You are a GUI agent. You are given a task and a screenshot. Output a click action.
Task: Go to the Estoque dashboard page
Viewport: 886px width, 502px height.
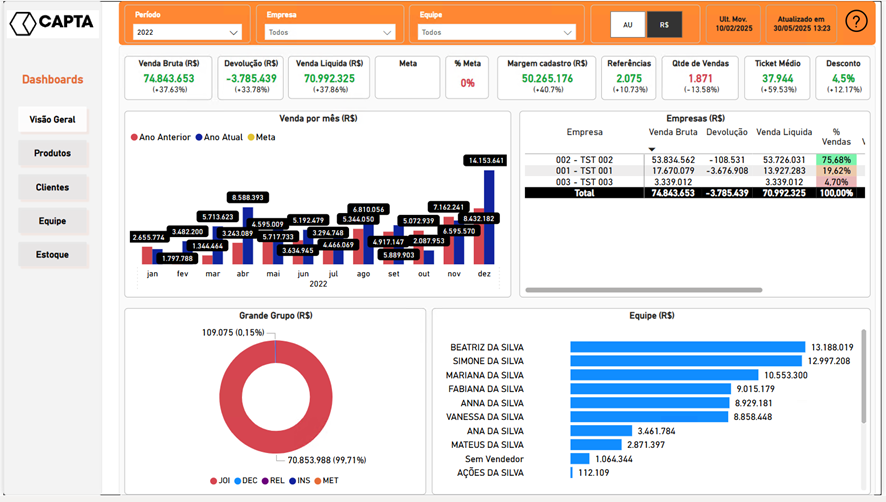pos(53,255)
